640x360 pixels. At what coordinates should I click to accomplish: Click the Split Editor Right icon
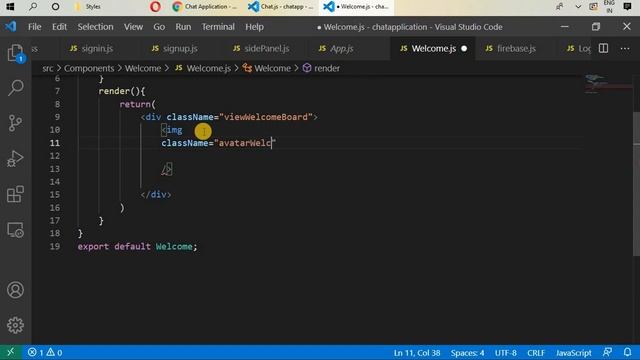(x=603, y=48)
